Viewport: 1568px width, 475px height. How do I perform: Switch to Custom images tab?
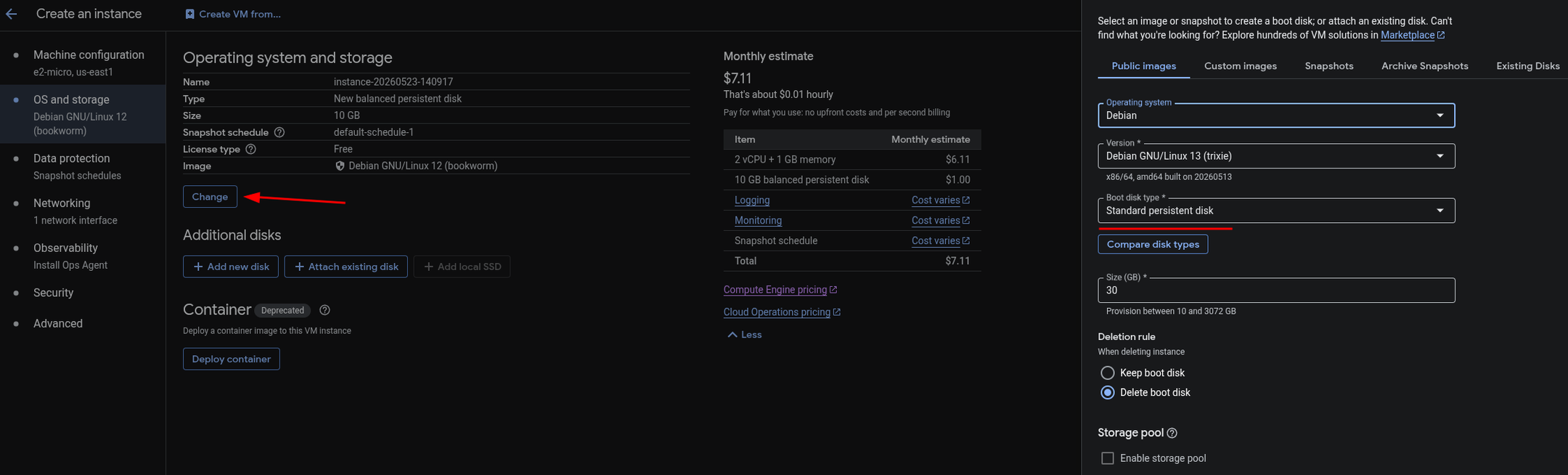[1240, 66]
